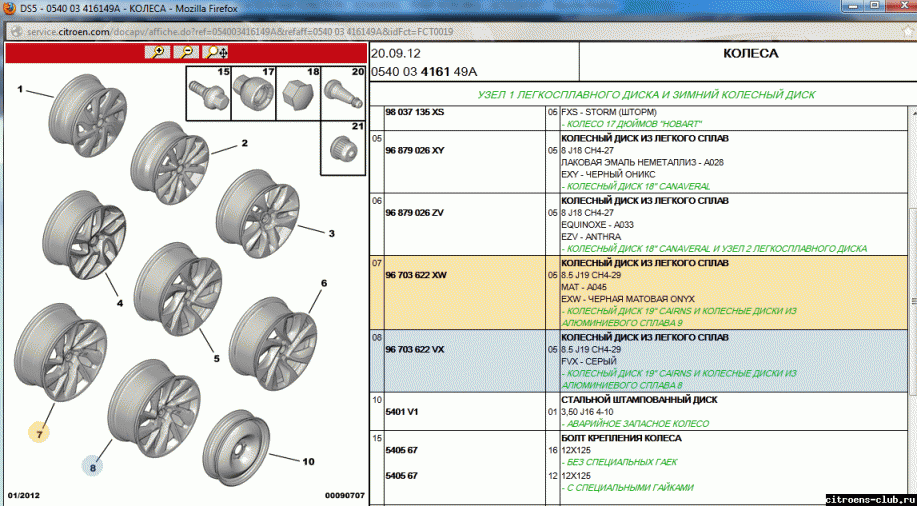Maximize the Firefox window
The width and height of the screenshot is (917, 506).
click(874, 5)
